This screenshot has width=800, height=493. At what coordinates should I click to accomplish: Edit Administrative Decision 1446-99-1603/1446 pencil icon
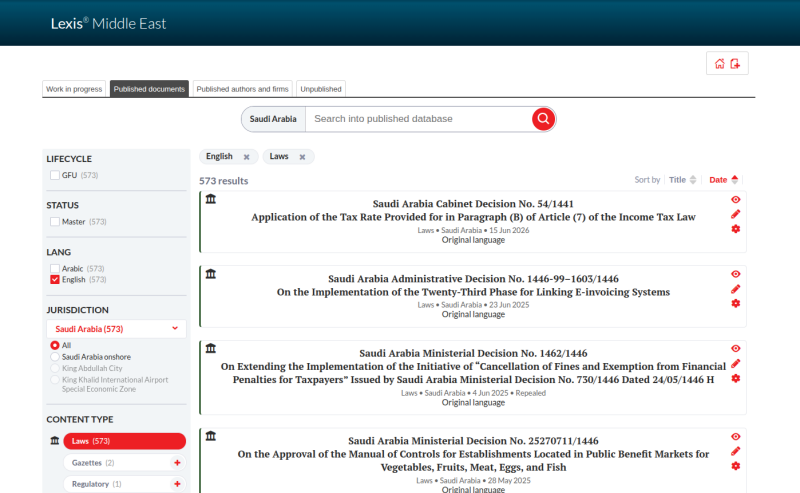pos(735,289)
